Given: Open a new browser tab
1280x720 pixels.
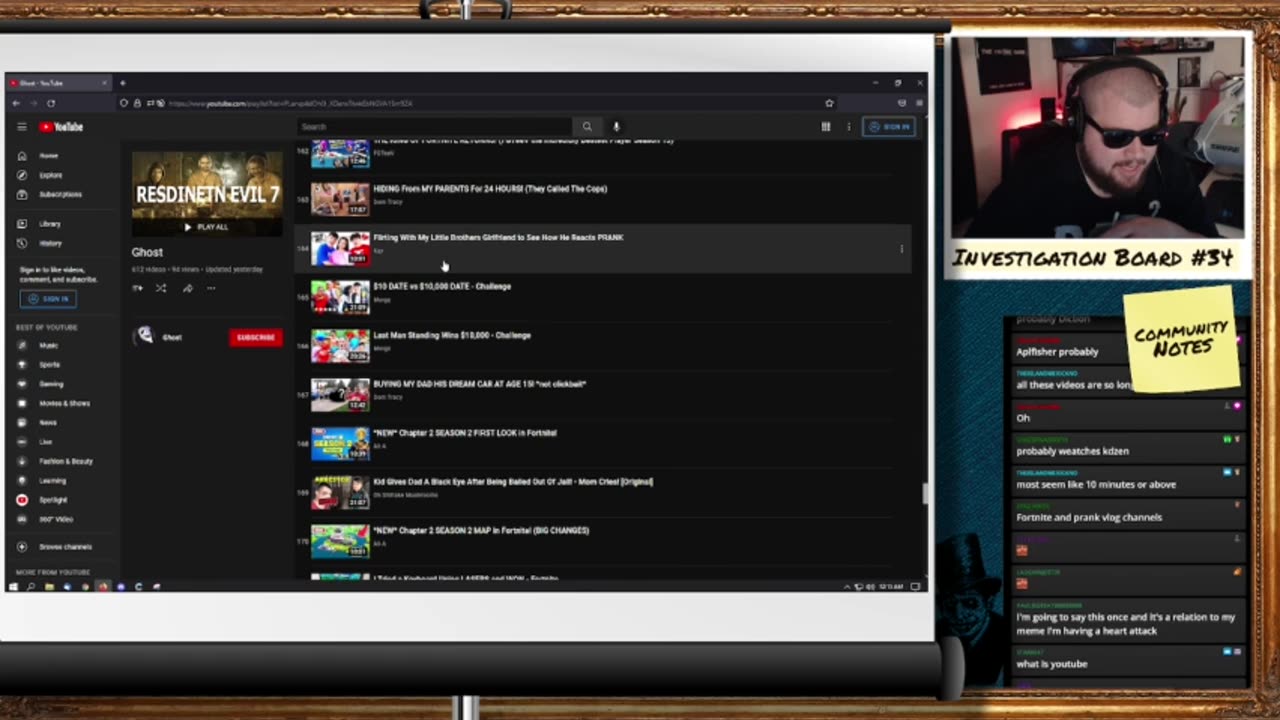Looking at the screenshot, I should coord(122,83).
